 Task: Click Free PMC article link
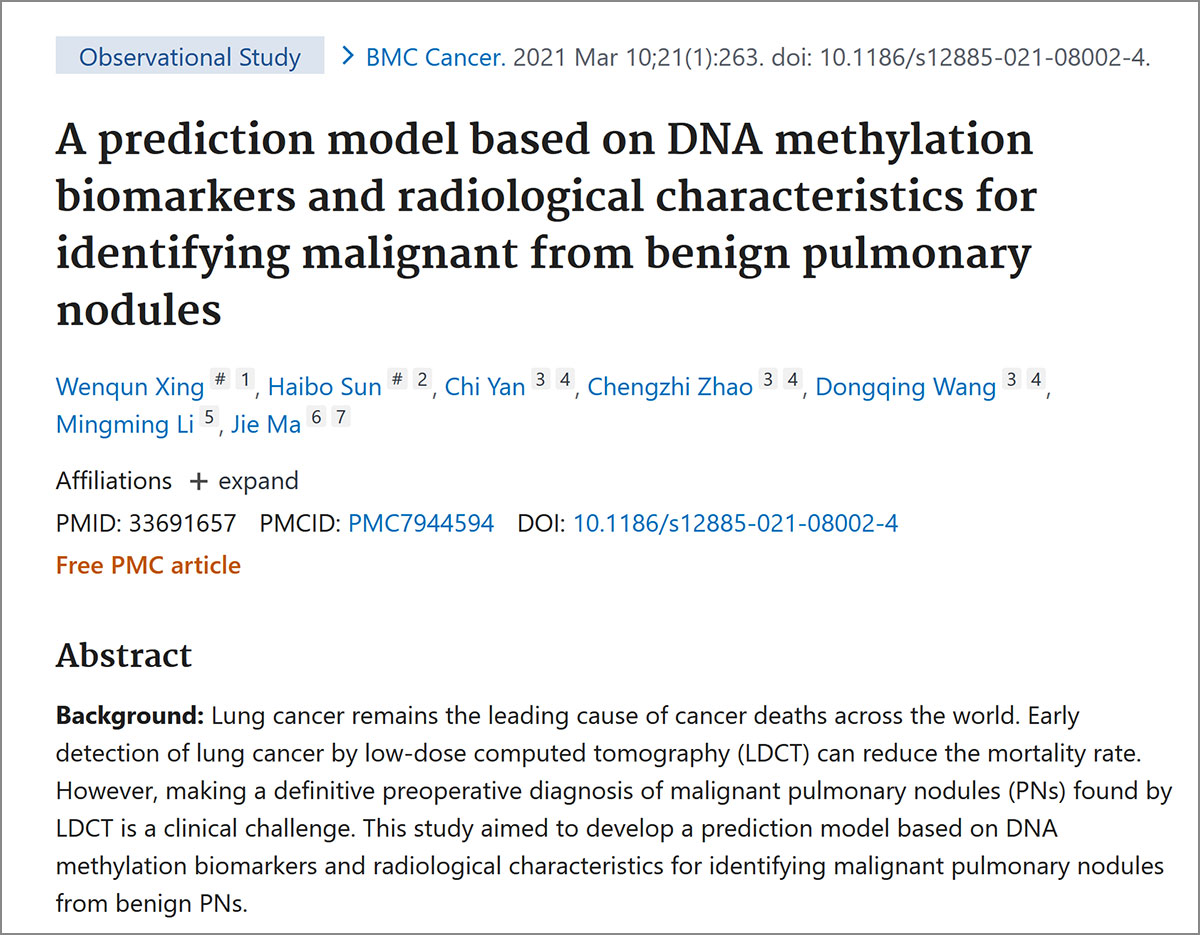(148, 565)
